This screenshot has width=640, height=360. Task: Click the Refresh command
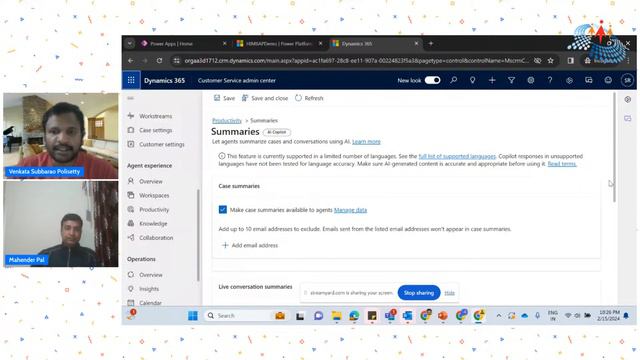[x=309, y=98]
